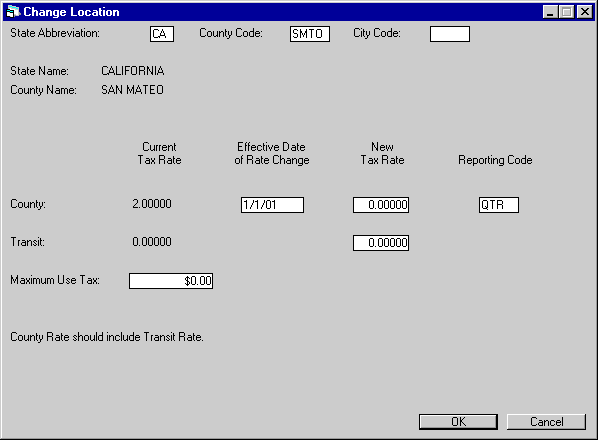This screenshot has width=598, height=440.
Task: Edit the Effective Date field showing 1/1/01
Action: (272, 205)
